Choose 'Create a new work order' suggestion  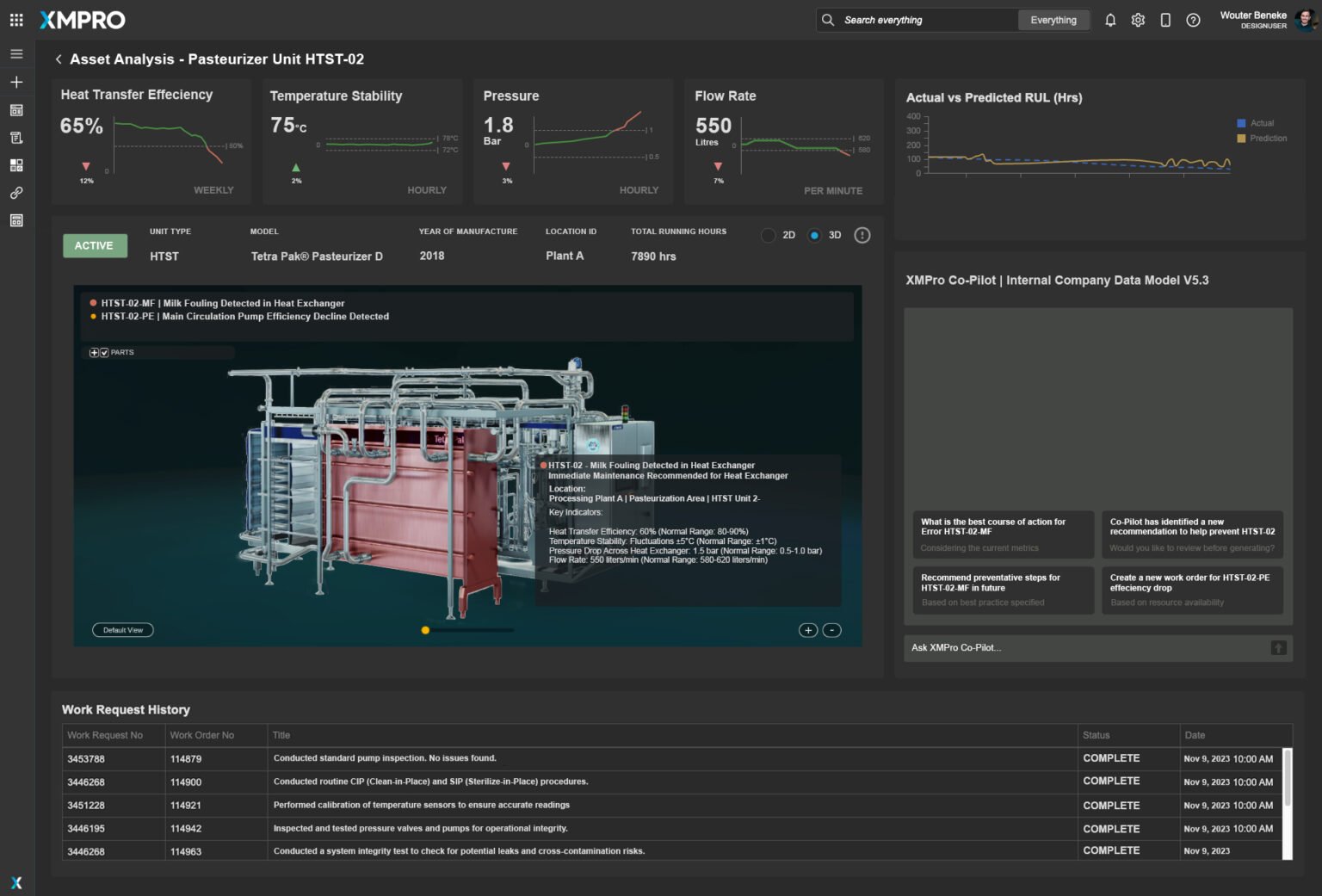click(x=1191, y=590)
